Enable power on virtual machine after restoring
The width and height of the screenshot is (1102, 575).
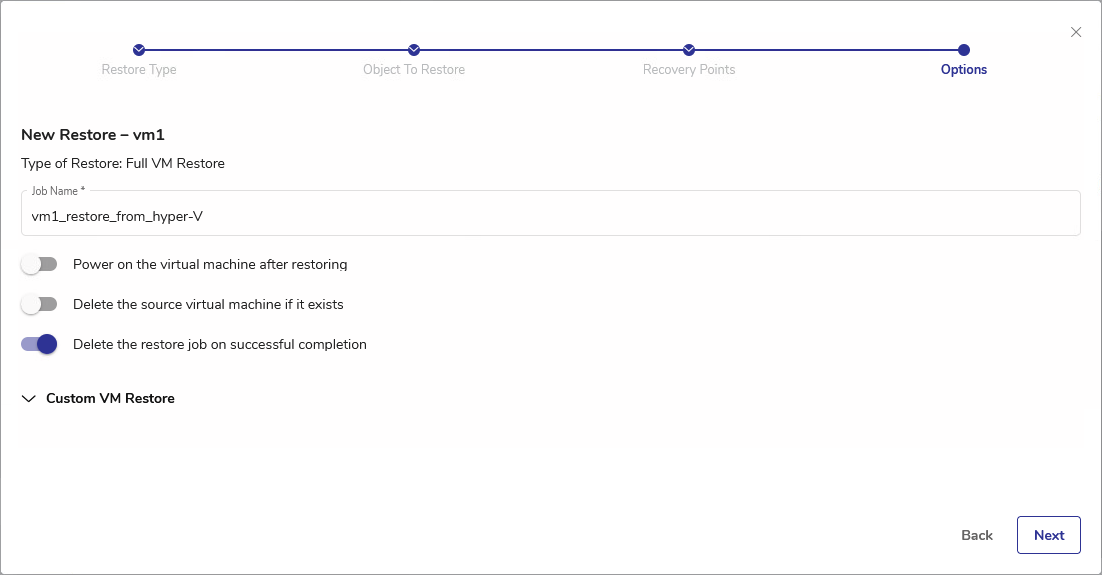(40, 264)
